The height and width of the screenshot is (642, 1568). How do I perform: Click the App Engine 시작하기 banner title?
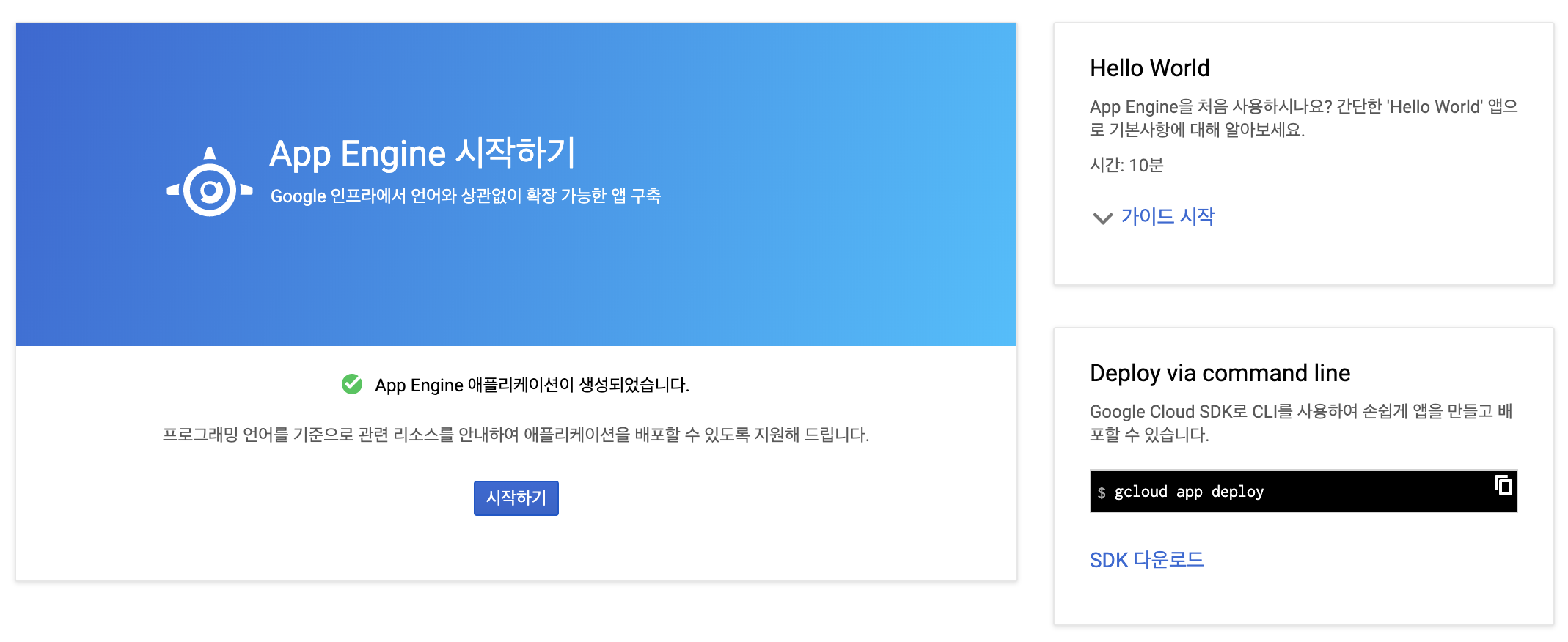click(422, 153)
